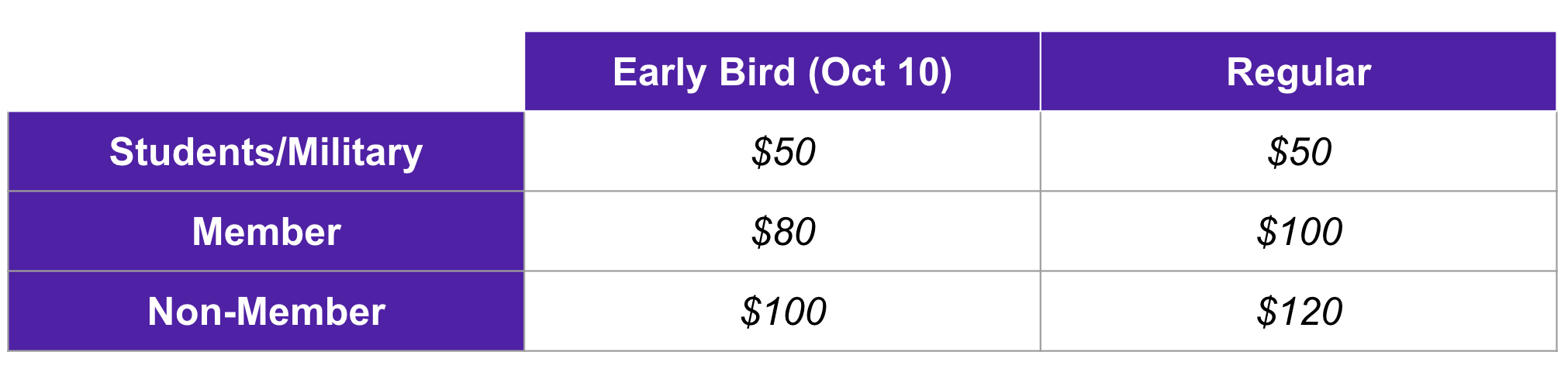Select the Regular column header
1568x383 pixels.
[x=1298, y=72]
